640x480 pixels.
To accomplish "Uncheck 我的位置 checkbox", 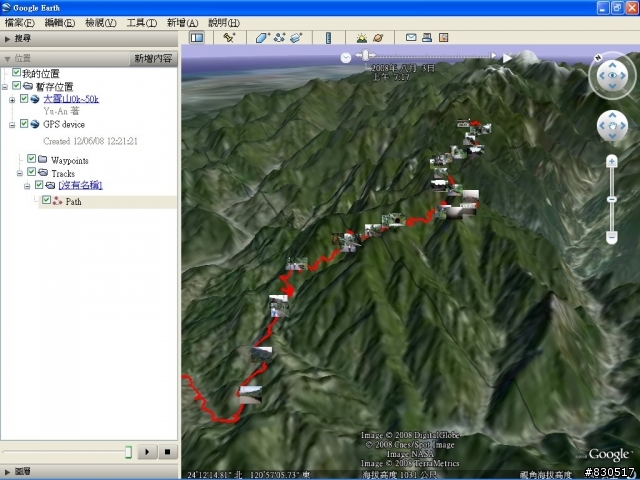I will [x=16, y=73].
